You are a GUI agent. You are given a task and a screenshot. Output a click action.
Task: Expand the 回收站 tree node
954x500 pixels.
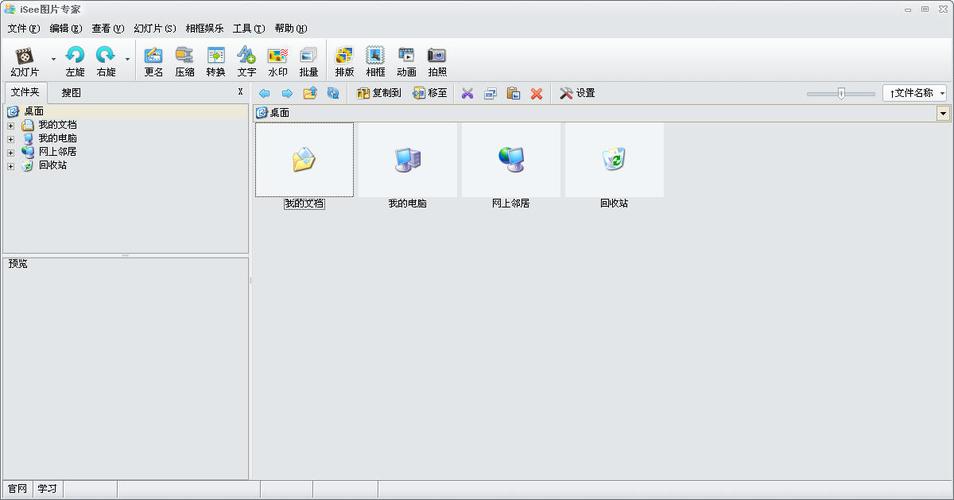click(x=10, y=166)
